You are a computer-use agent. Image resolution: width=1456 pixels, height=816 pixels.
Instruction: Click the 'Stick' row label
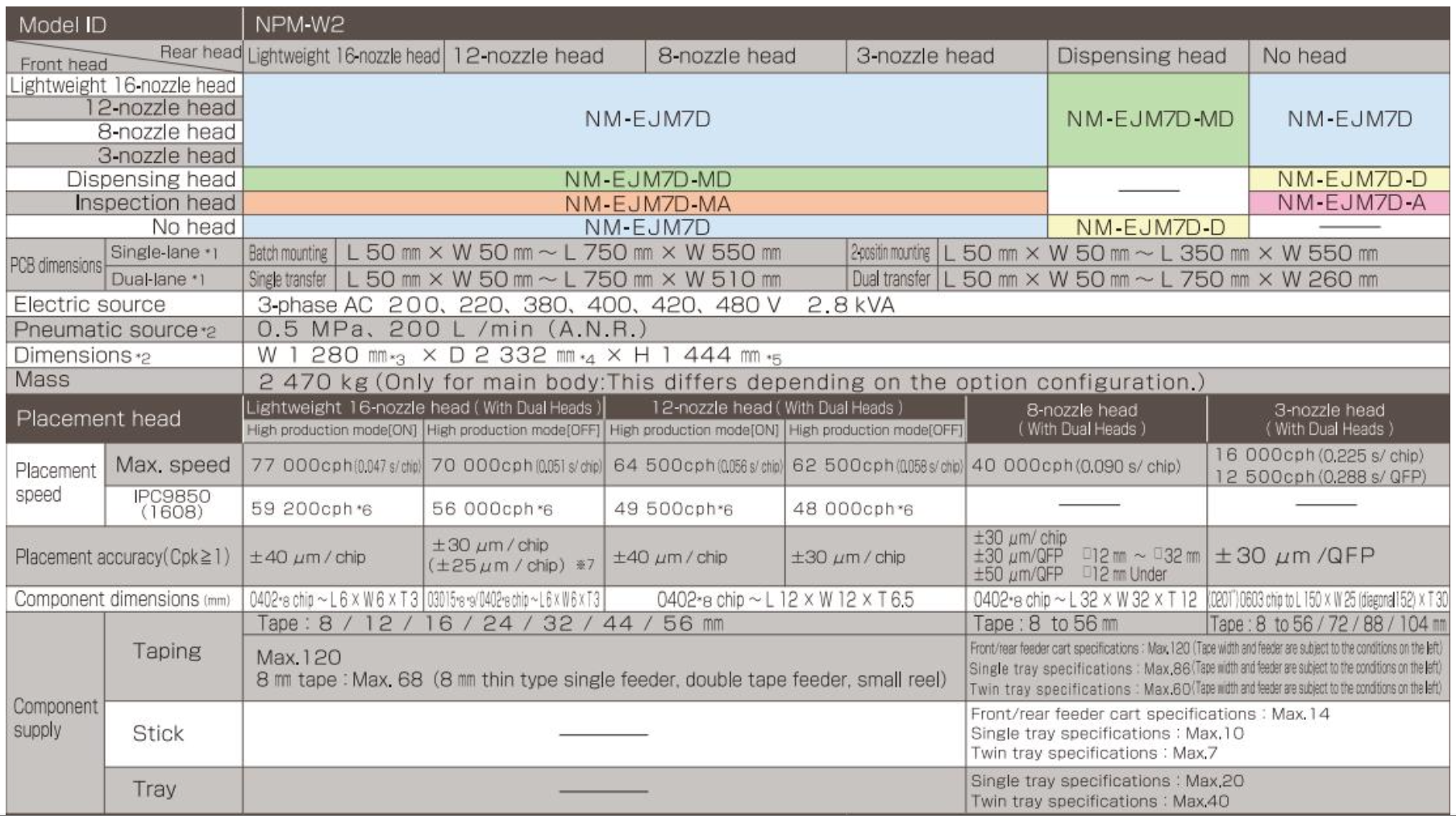[173, 733]
